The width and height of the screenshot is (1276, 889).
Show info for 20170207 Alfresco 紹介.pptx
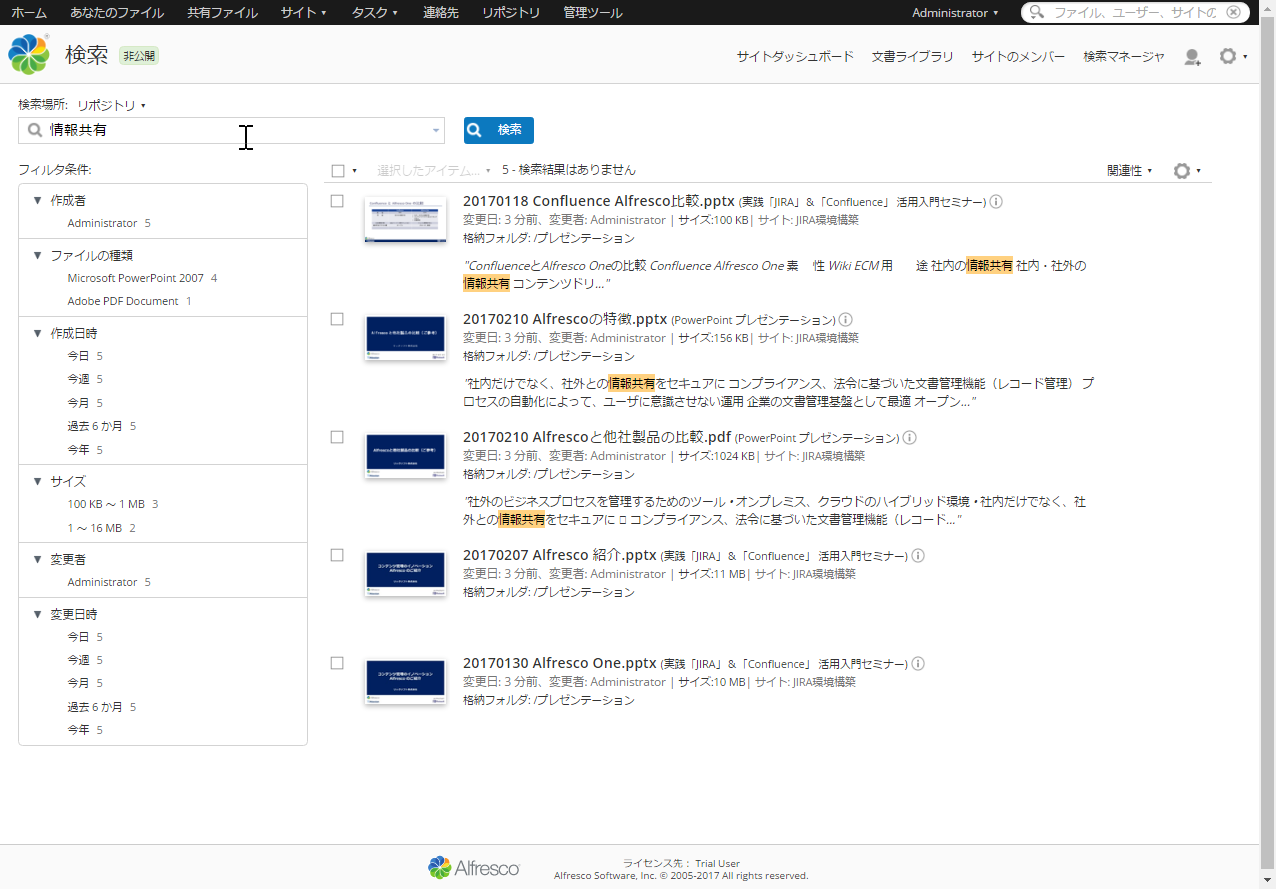(x=918, y=556)
